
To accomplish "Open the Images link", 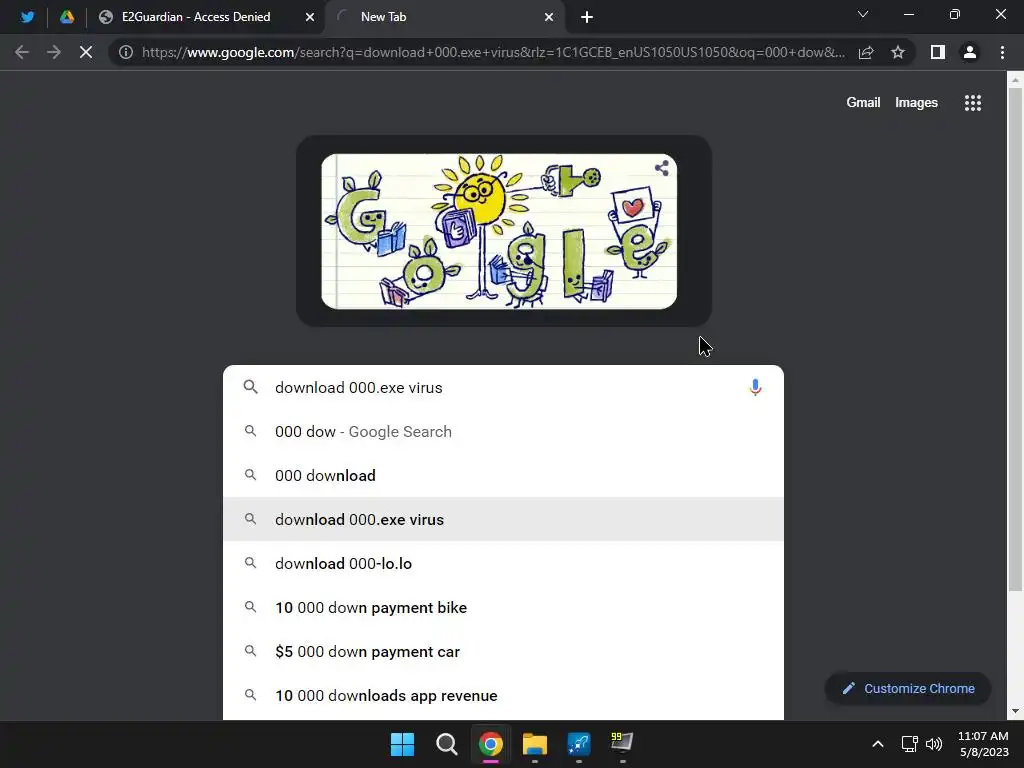I will (916, 103).
